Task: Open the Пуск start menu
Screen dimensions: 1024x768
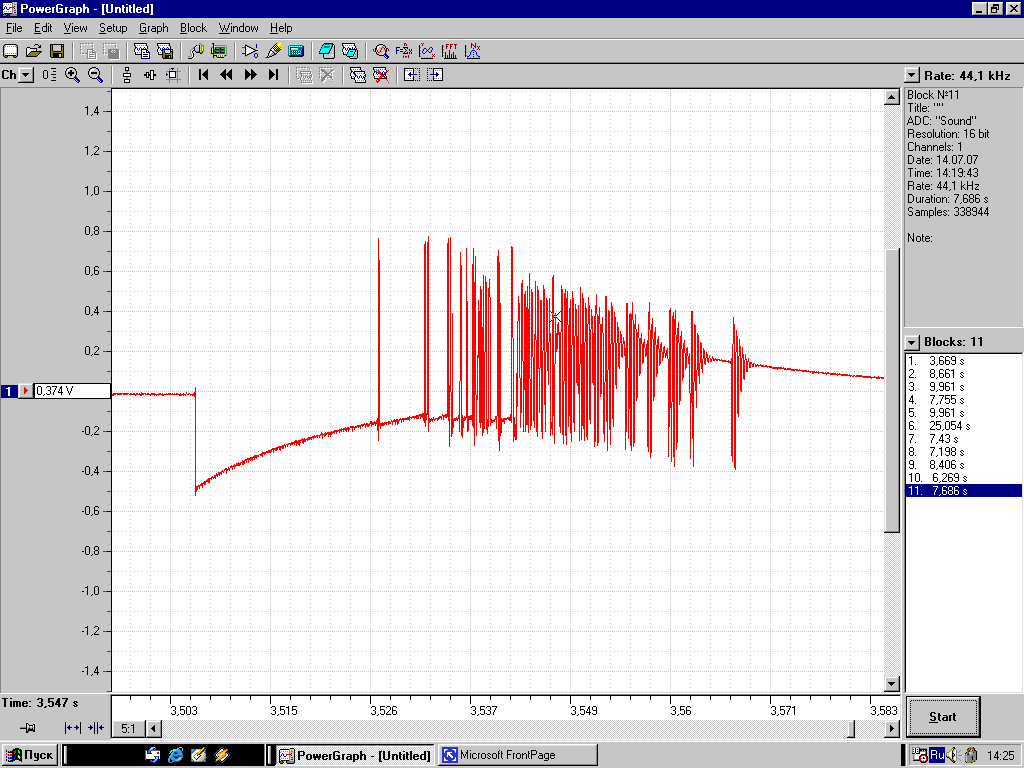Action: pos(30,756)
